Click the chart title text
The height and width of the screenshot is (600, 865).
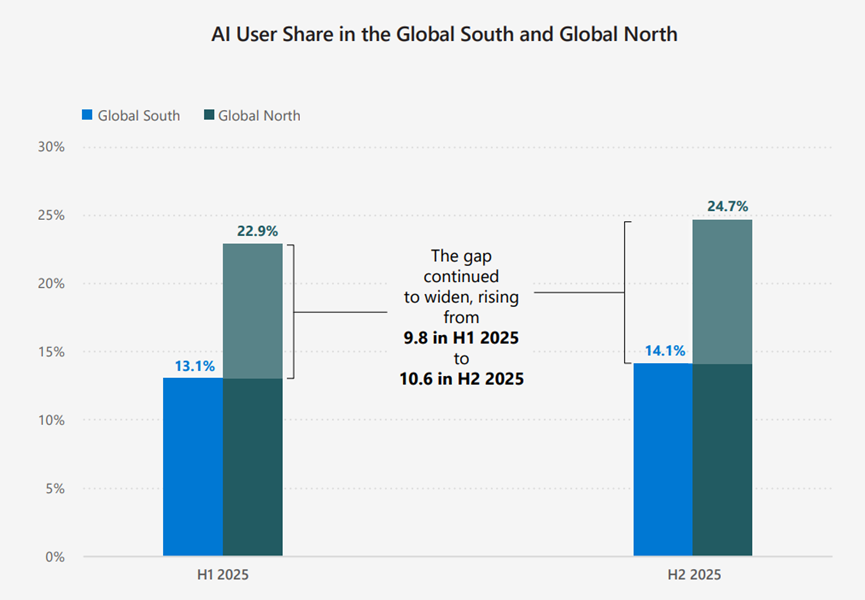tap(444, 34)
